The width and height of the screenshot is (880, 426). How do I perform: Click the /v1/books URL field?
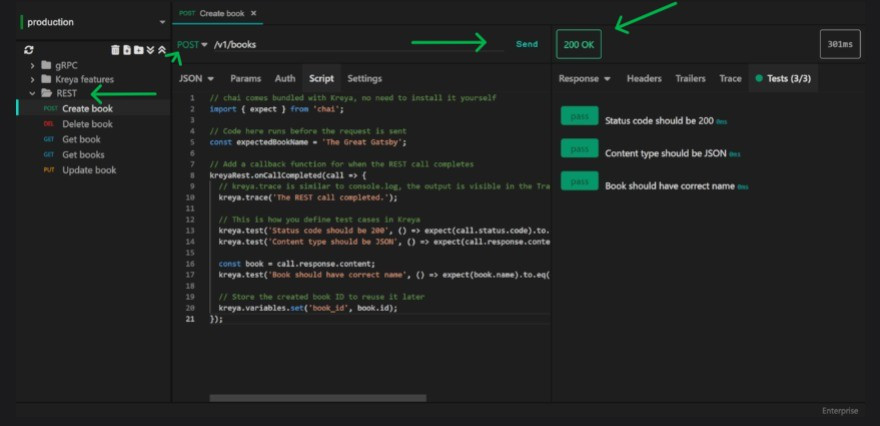(359, 44)
